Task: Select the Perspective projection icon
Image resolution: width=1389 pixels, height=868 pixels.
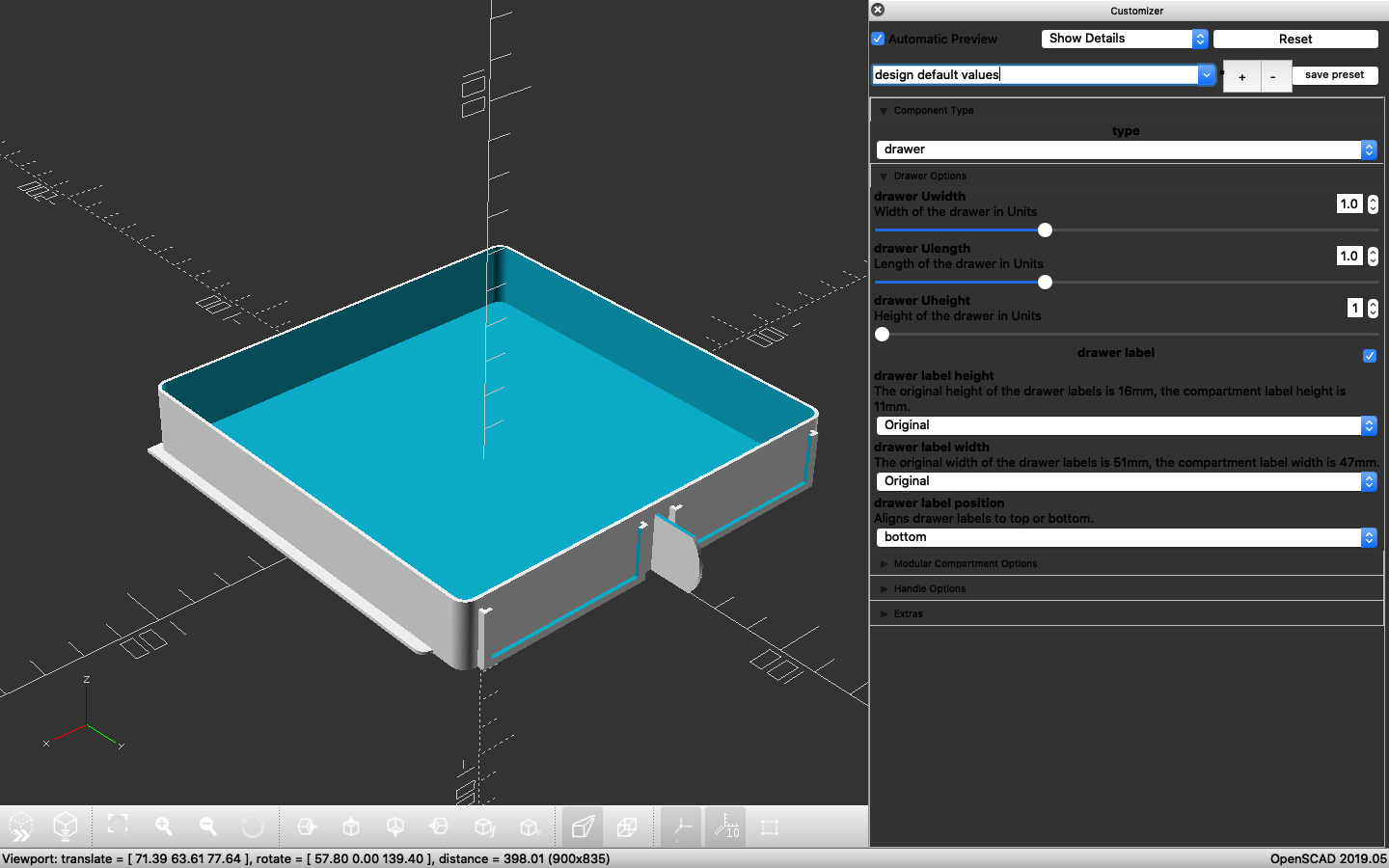Action: (583, 827)
